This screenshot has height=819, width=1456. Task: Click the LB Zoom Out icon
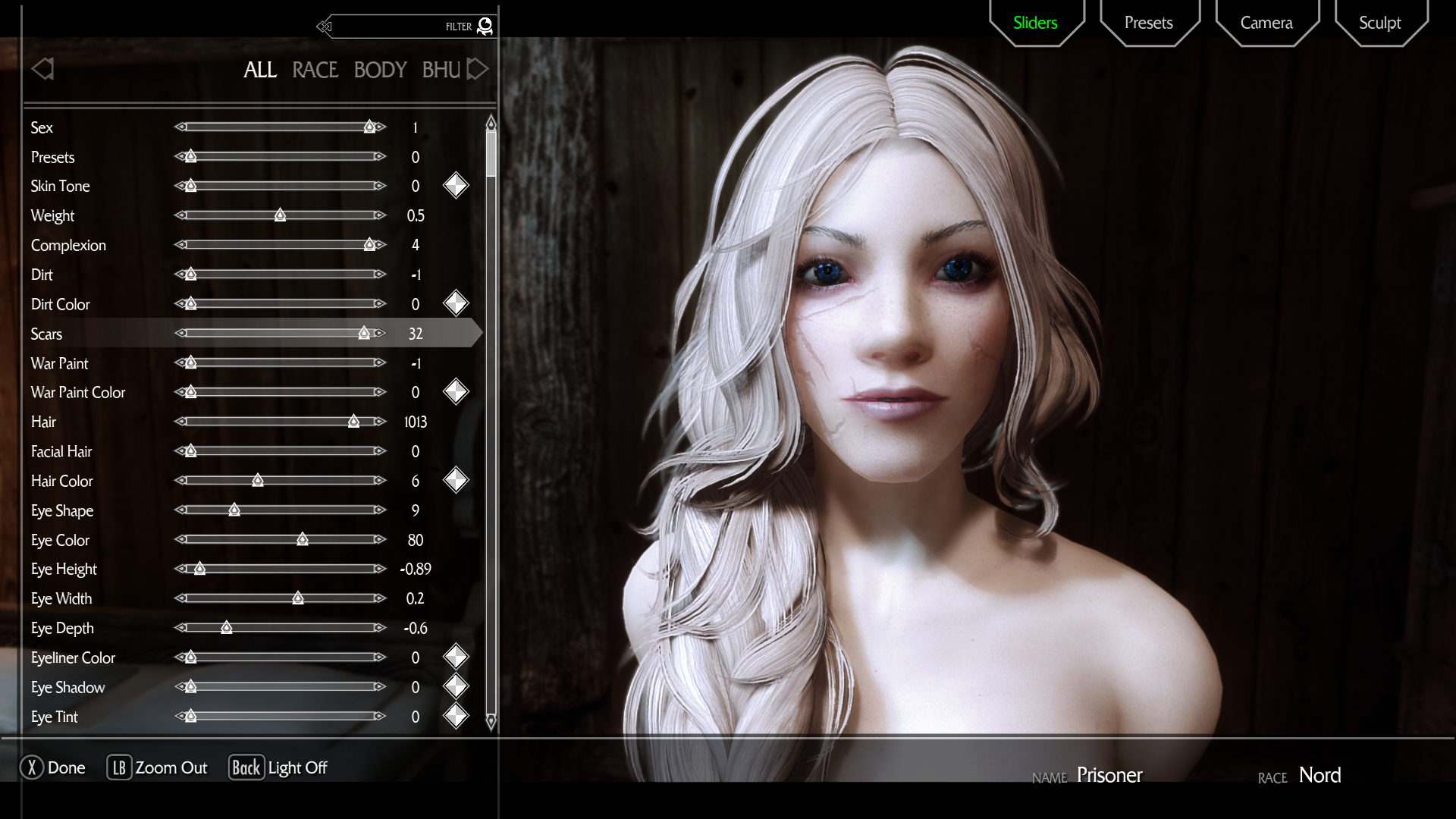point(119,767)
